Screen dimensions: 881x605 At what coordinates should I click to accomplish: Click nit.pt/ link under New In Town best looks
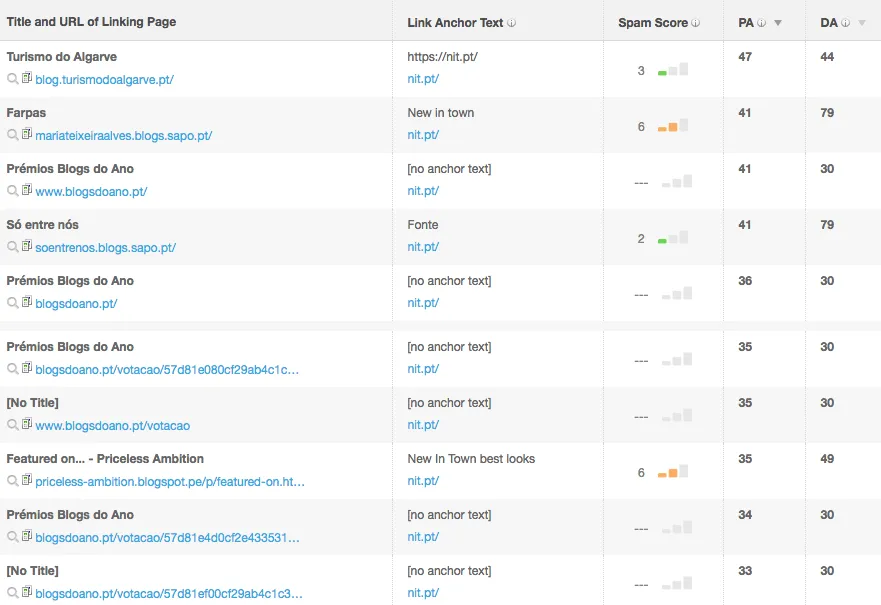coord(423,481)
